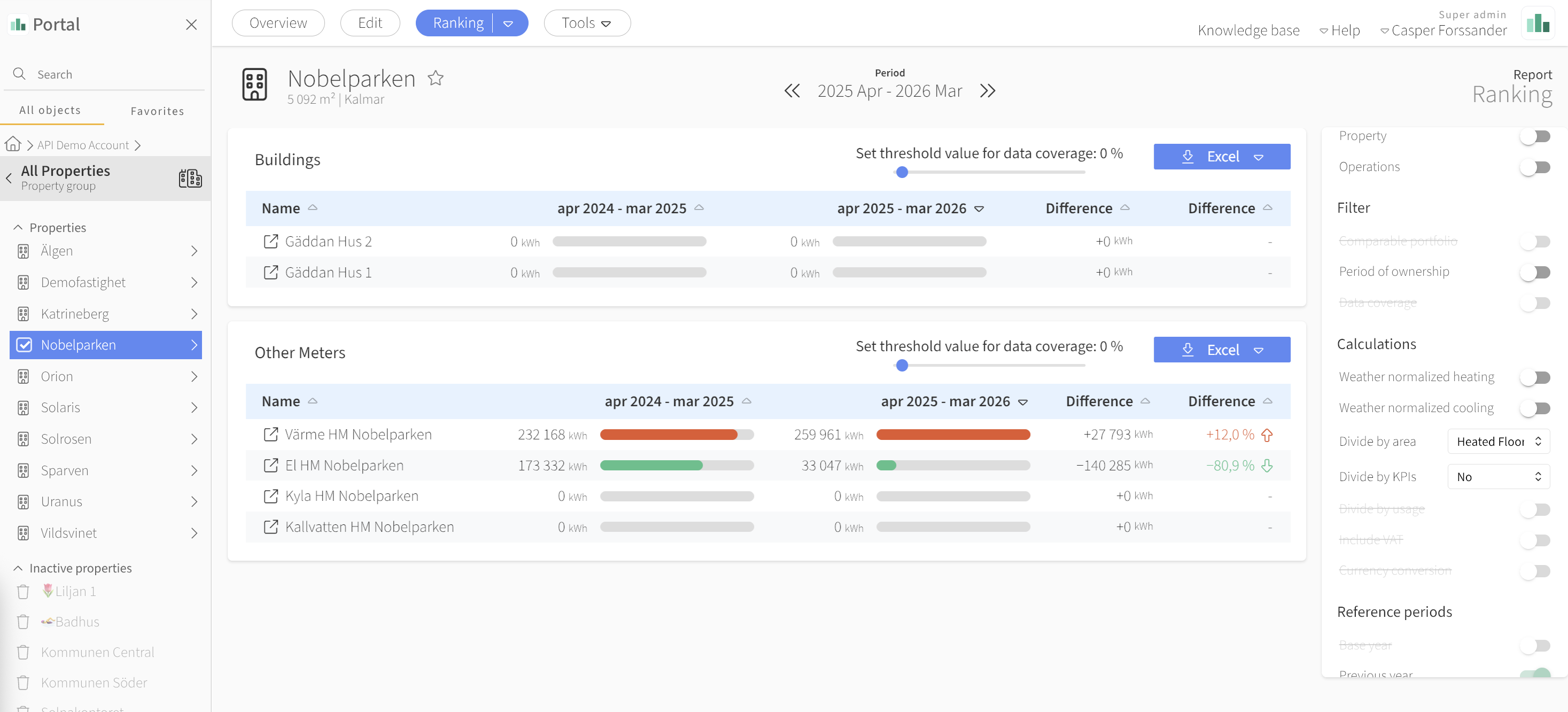Open the Divide by area dropdown
1568x712 pixels.
[x=1498, y=441]
